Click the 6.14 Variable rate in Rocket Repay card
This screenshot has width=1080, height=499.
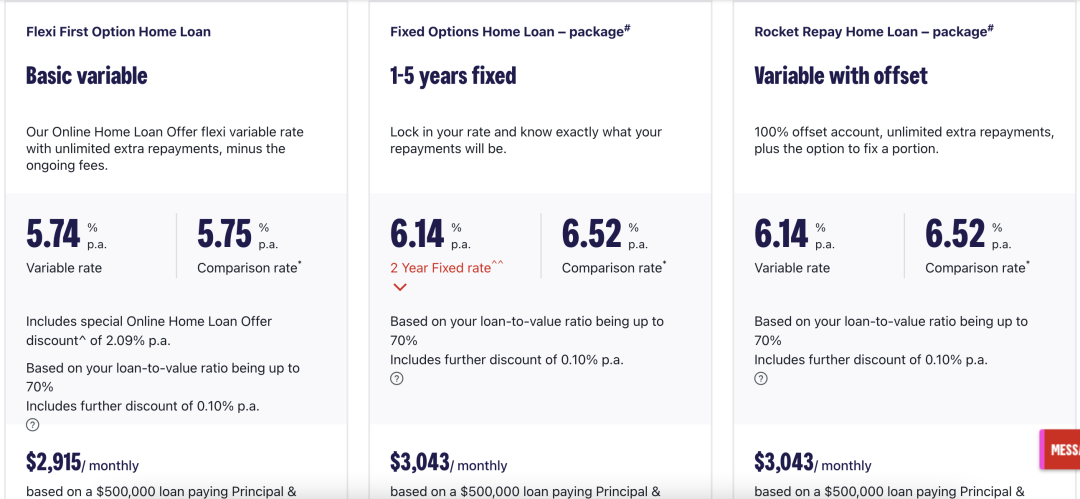781,234
